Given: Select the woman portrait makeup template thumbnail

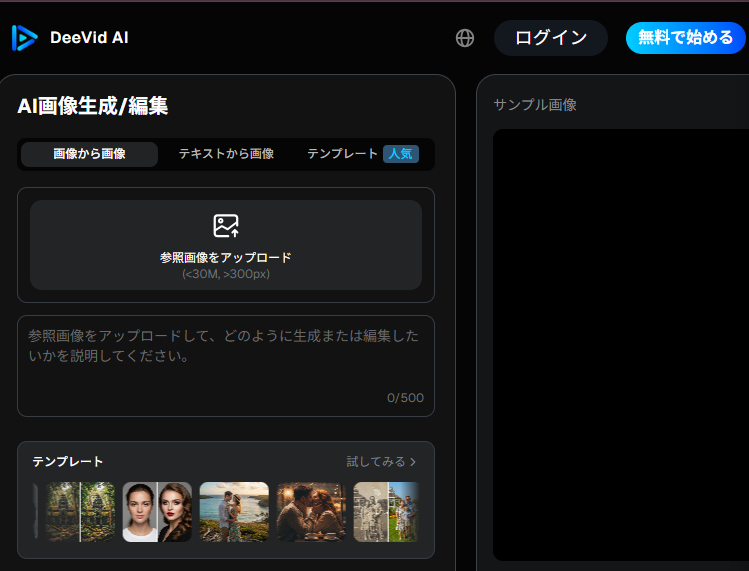Looking at the screenshot, I should pos(157,512).
